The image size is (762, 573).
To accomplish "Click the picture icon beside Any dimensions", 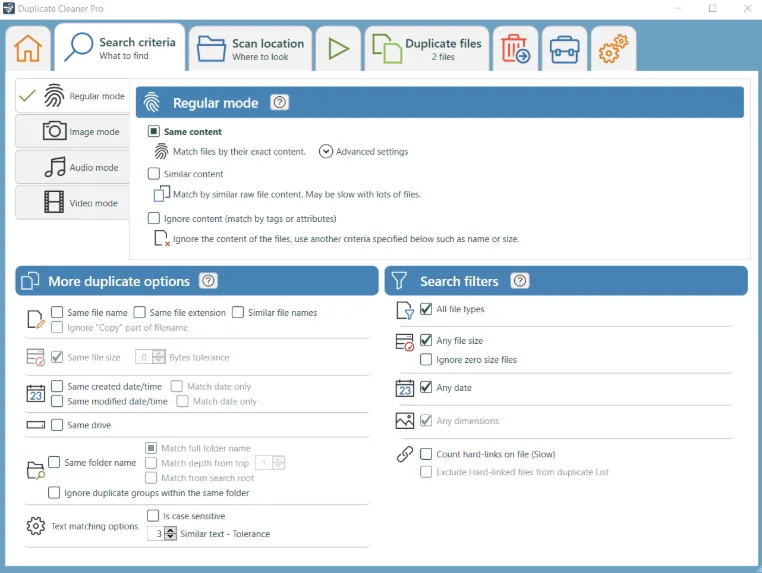I will click(405, 421).
